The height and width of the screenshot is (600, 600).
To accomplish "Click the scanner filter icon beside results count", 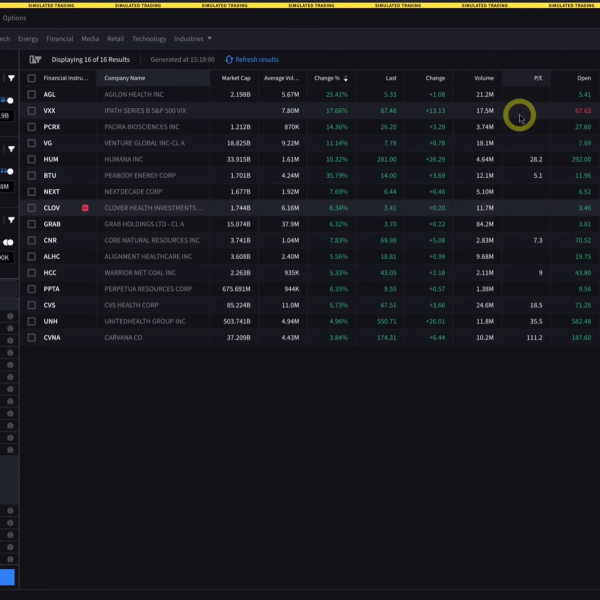I will [34, 59].
